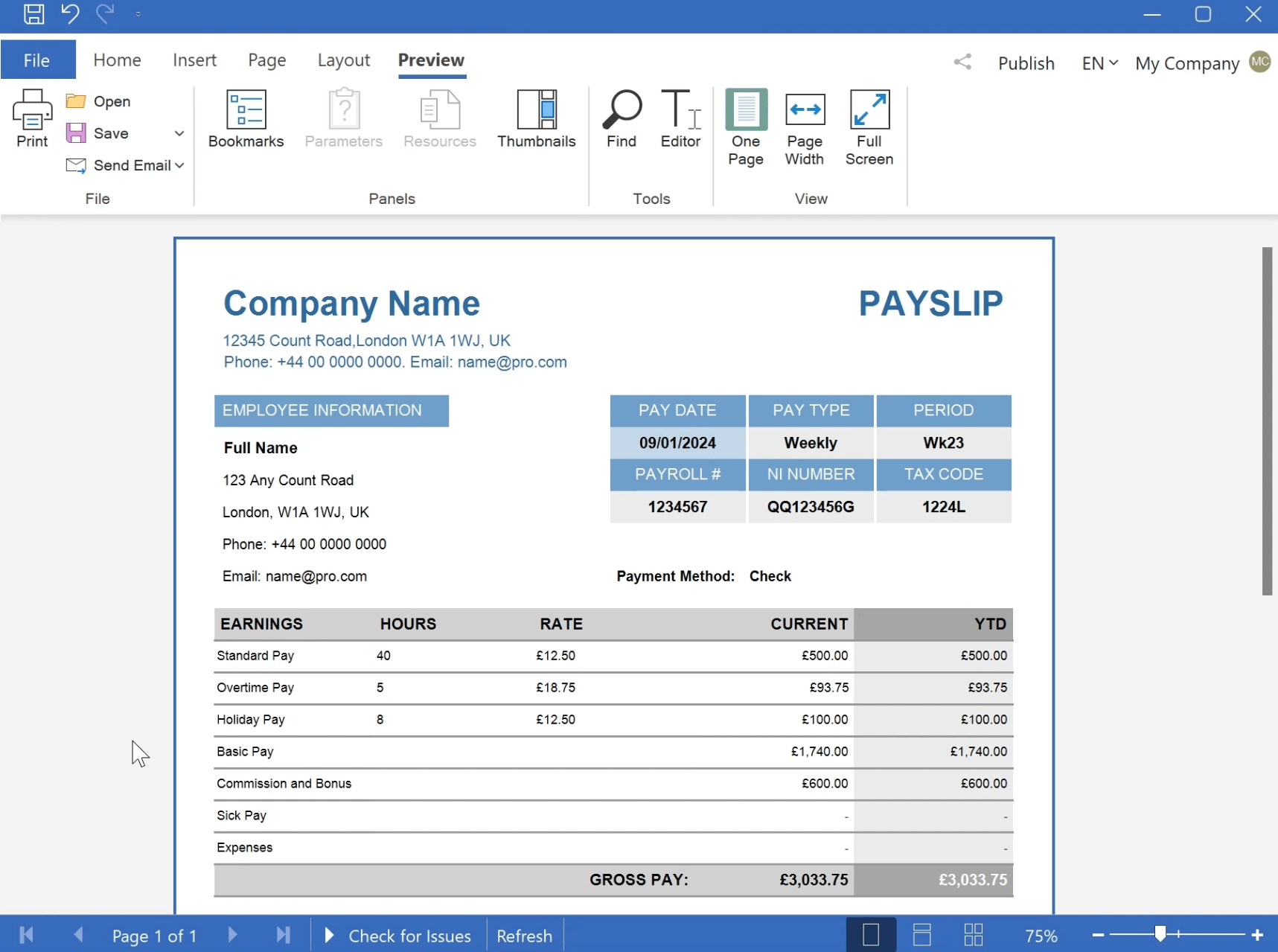This screenshot has width=1278, height=952.
Task: Click the Publish button
Action: point(1026,63)
